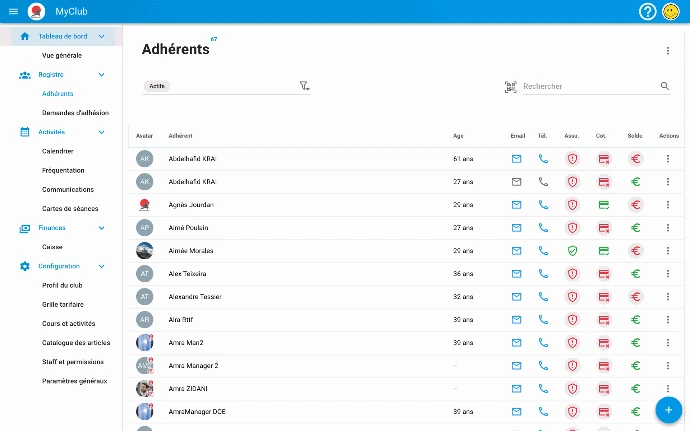Screen dimensions: 690x431
Task: Open the actions menu for Alra Rtif
Action: 668,320
